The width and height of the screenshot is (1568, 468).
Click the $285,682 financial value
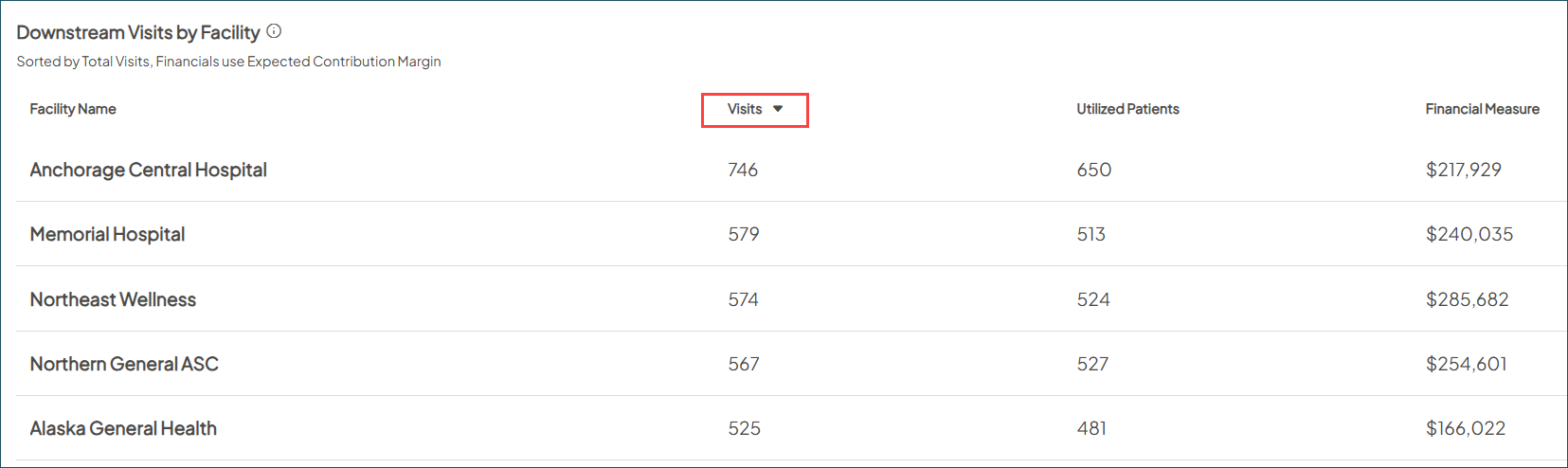click(1467, 299)
